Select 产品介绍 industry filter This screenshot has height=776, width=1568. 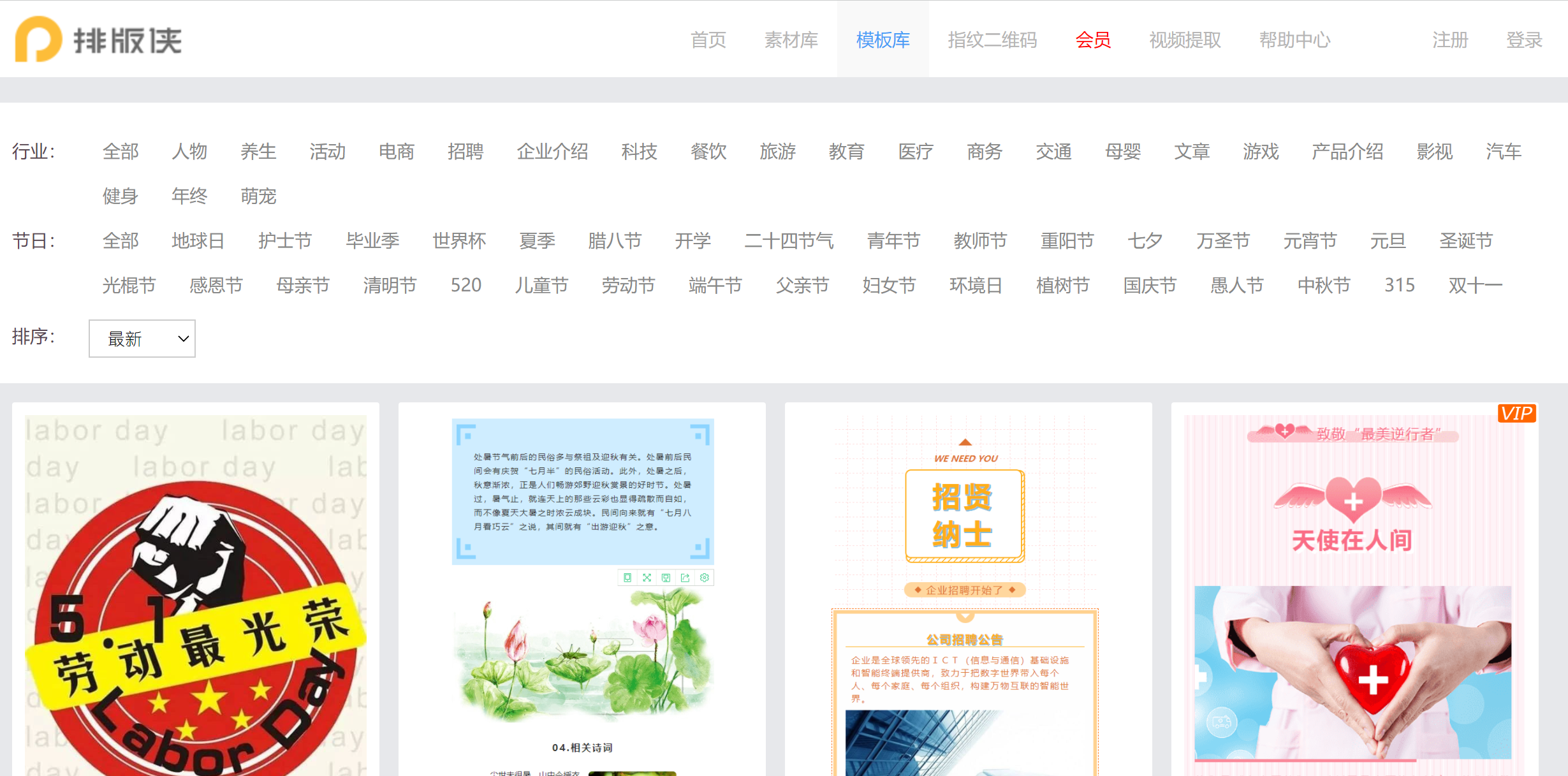(1347, 151)
